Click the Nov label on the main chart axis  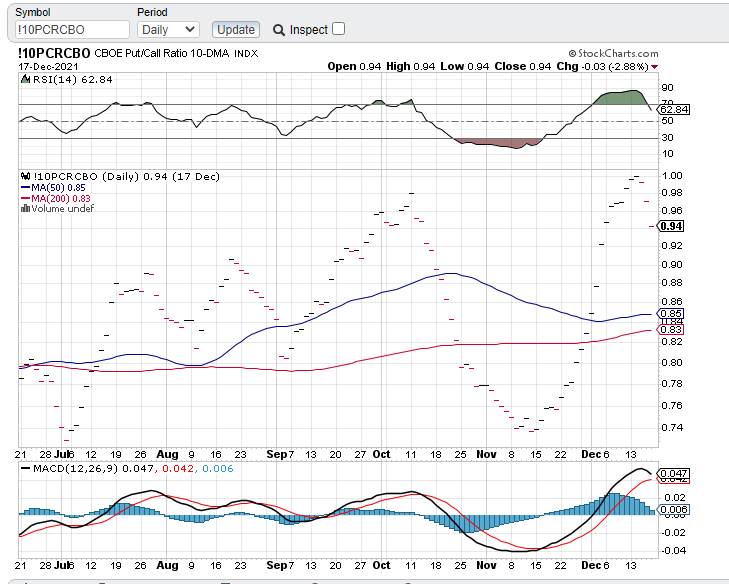click(x=486, y=454)
